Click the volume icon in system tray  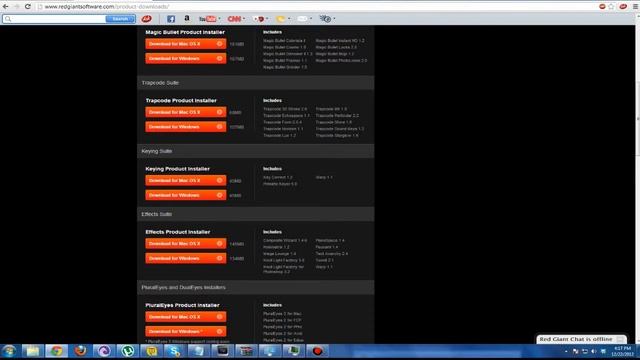pyautogui.click(x=594, y=351)
